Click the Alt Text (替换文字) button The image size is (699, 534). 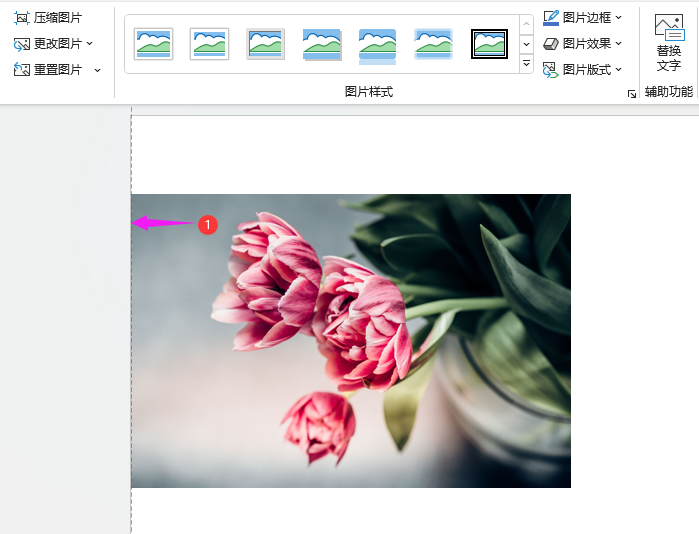tap(669, 43)
